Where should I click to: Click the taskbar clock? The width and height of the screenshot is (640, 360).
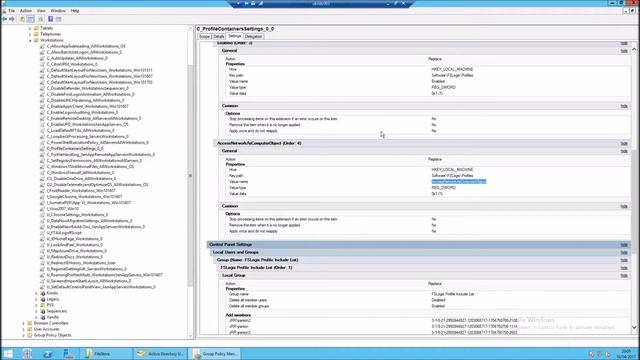click(625, 353)
